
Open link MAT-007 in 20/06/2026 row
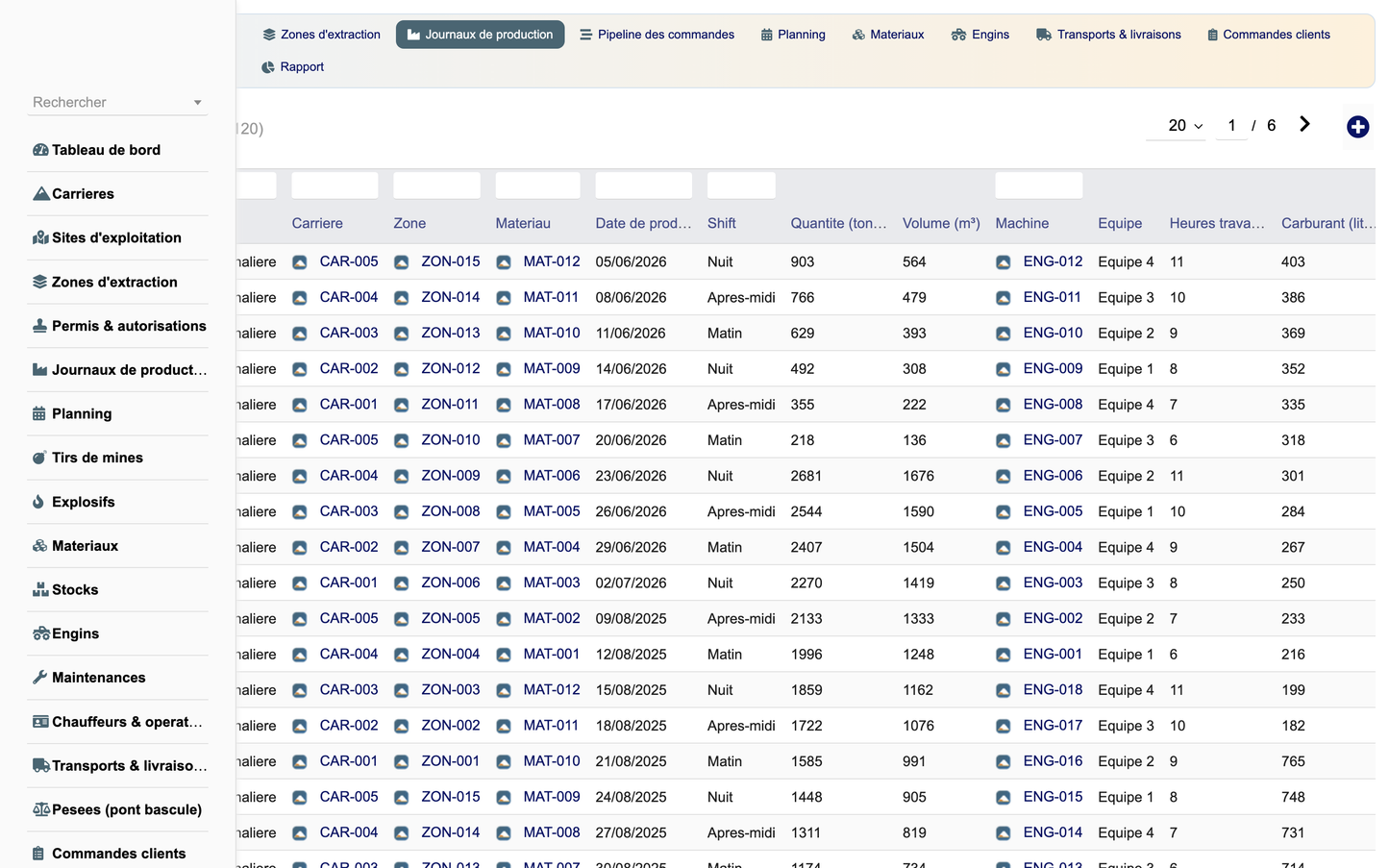click(552, 439)
